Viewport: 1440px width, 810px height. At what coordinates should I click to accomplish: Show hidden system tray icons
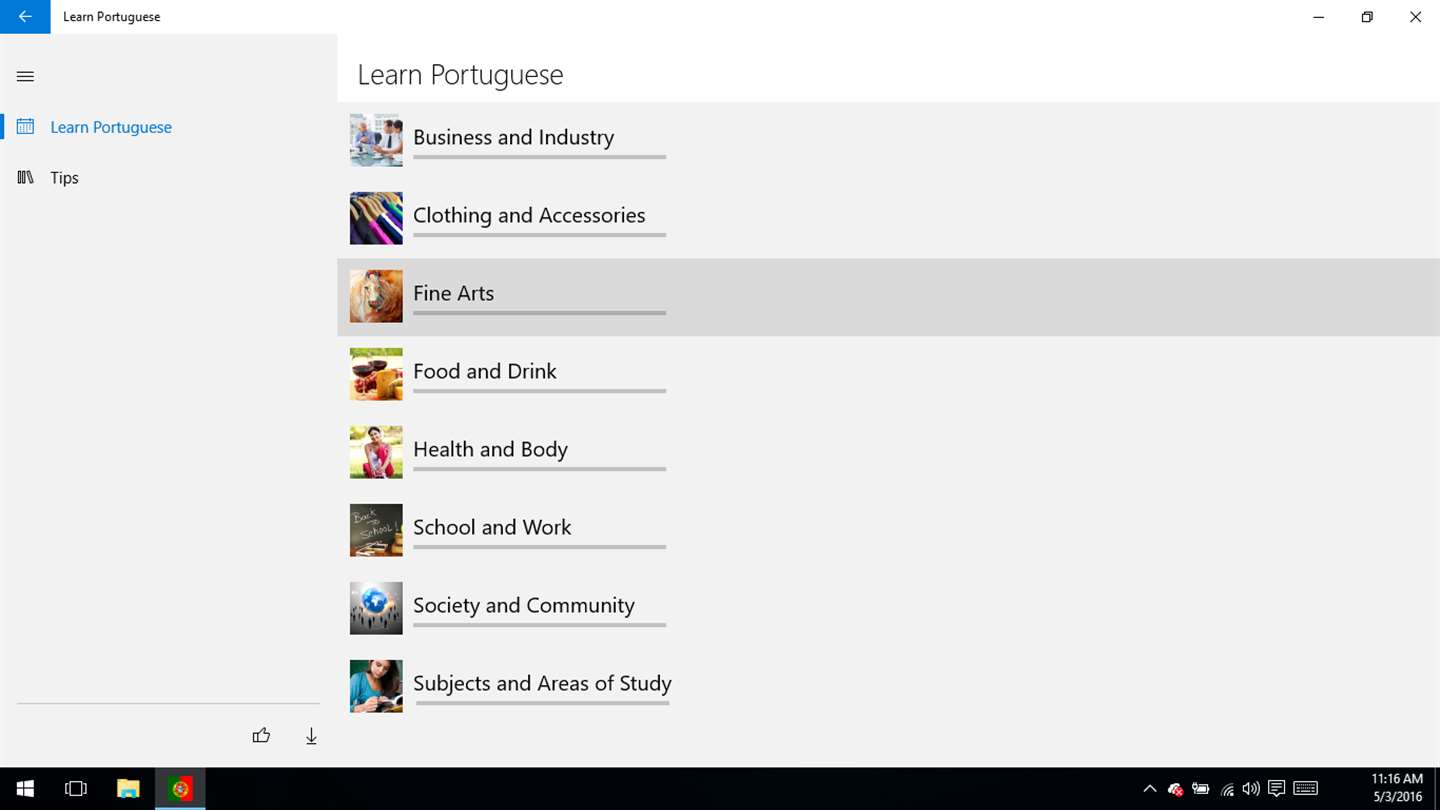tap(1149, 789)
